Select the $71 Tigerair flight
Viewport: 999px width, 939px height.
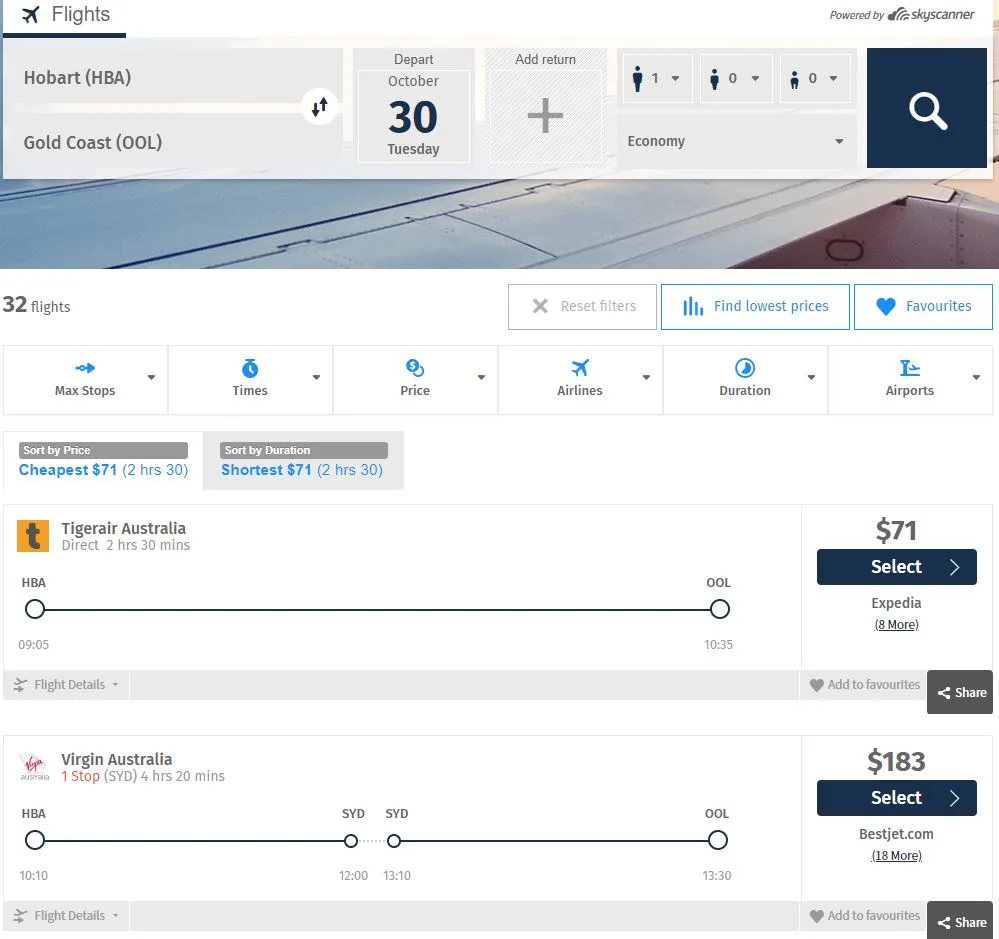[x=896, y=567]
